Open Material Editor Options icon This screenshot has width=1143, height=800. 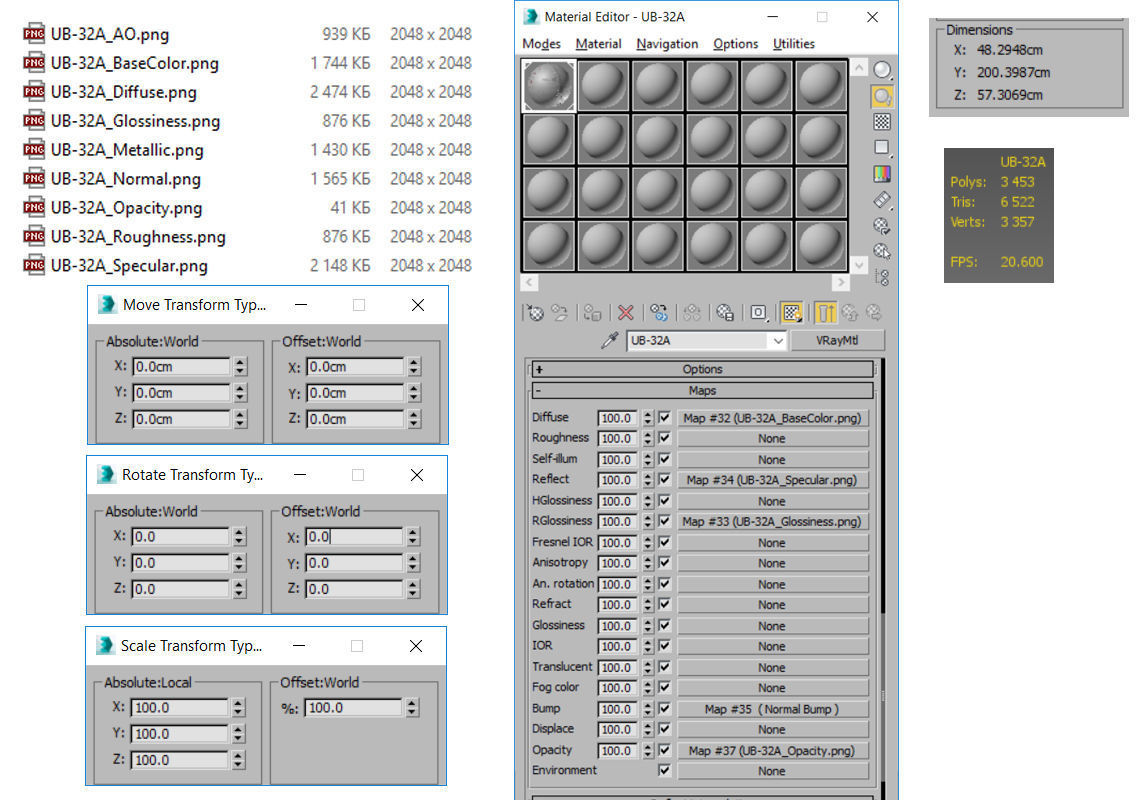882,225
